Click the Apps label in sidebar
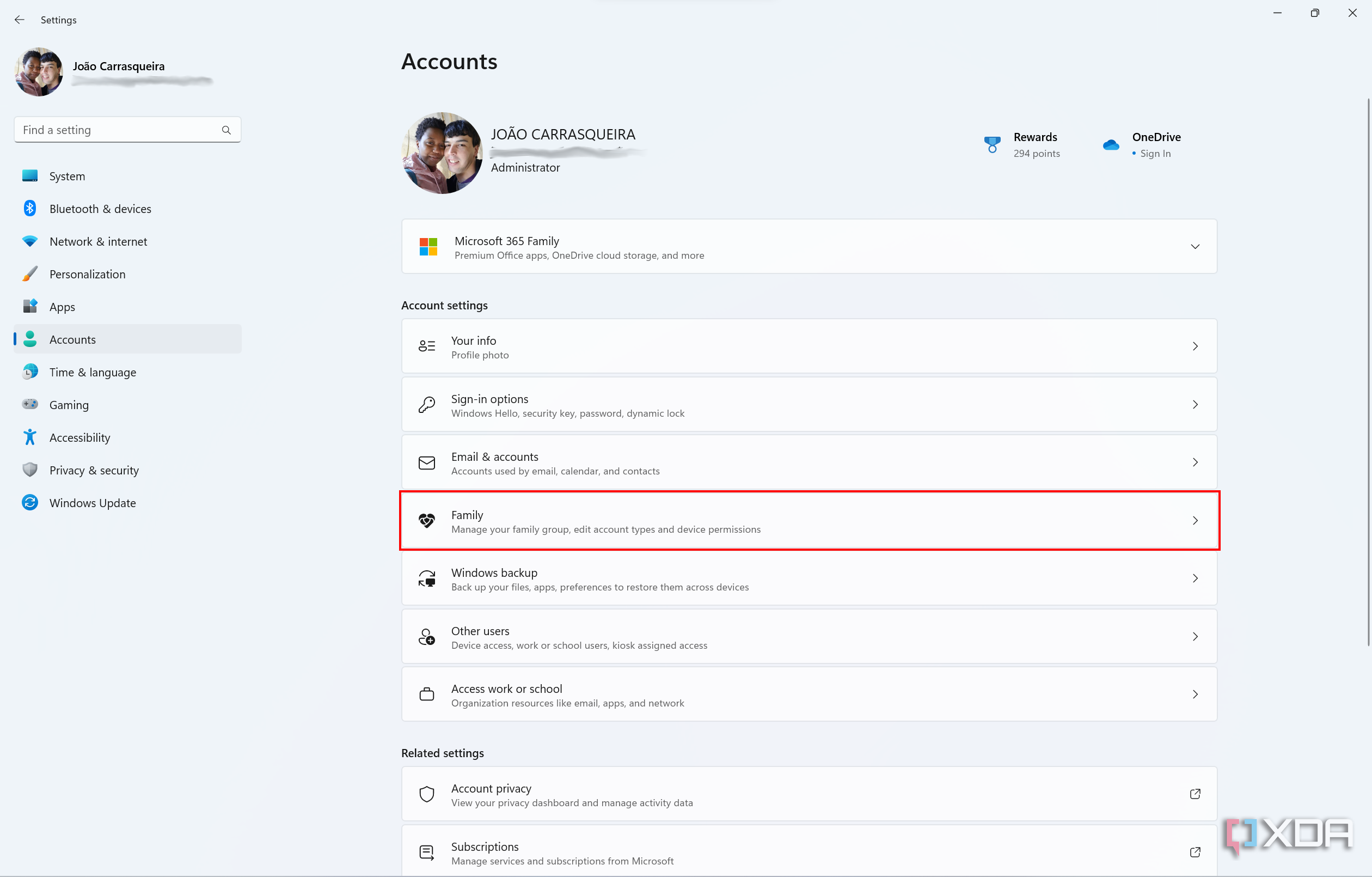 tap(62, 307)
